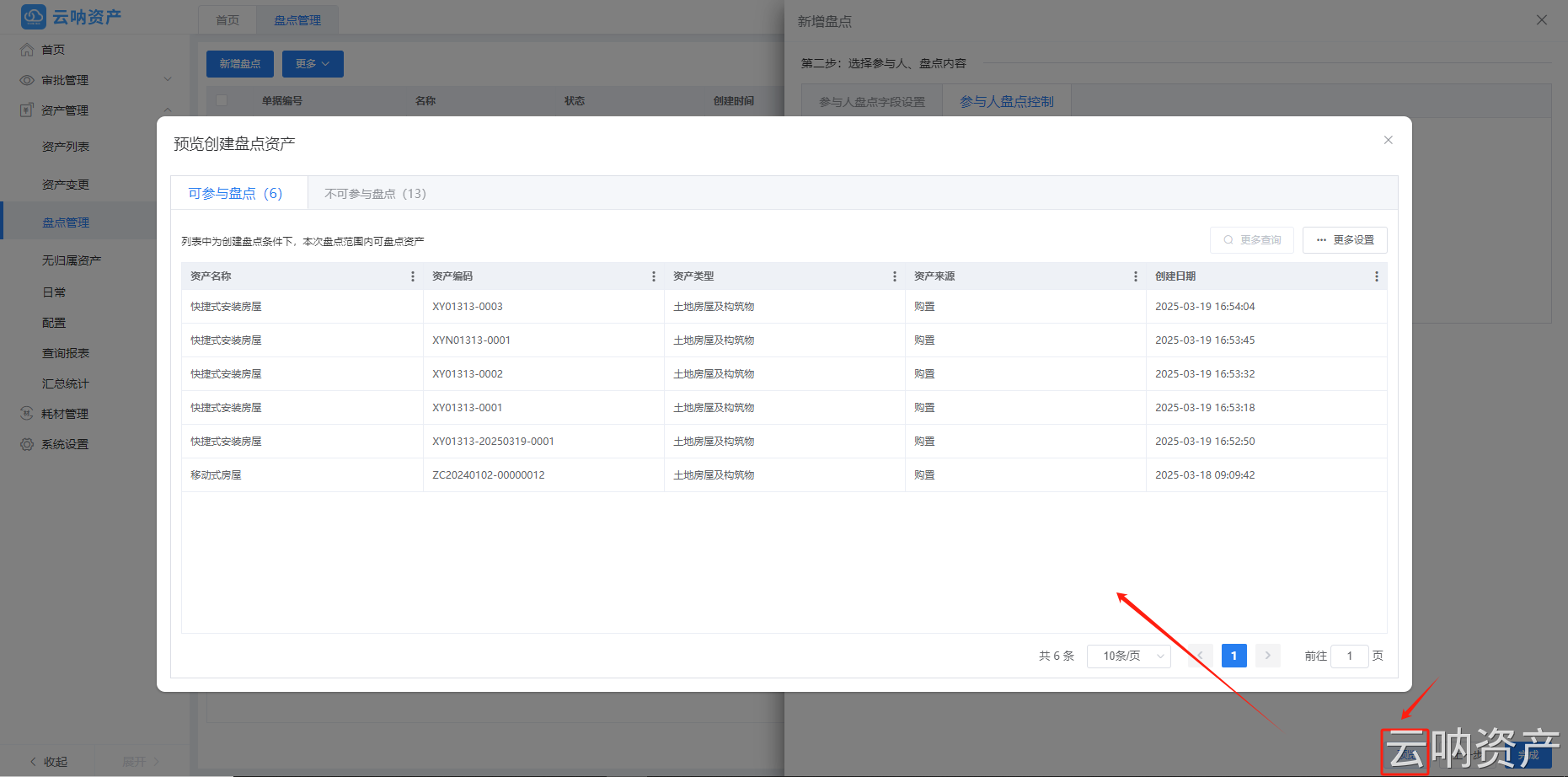This screenshot has width=1568, height=777.
Task: Click asset code XY01313-0002
Action: 468,374
